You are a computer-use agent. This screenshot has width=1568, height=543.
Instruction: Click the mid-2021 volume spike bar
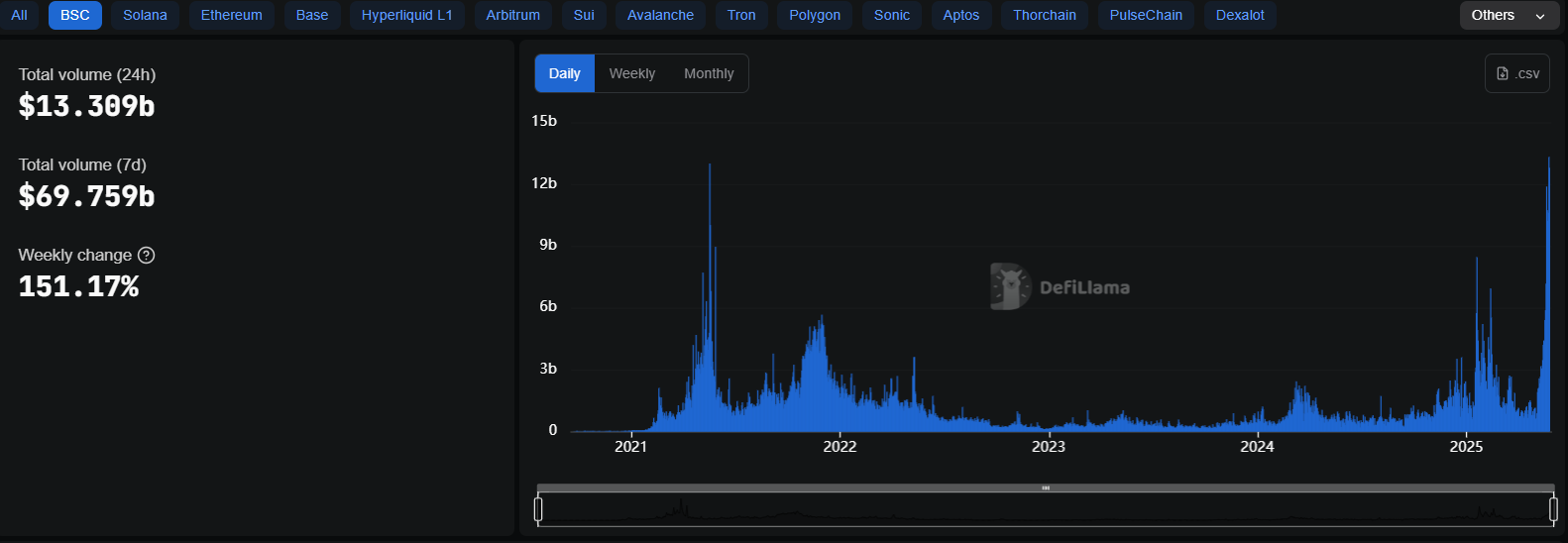[710, 297]
